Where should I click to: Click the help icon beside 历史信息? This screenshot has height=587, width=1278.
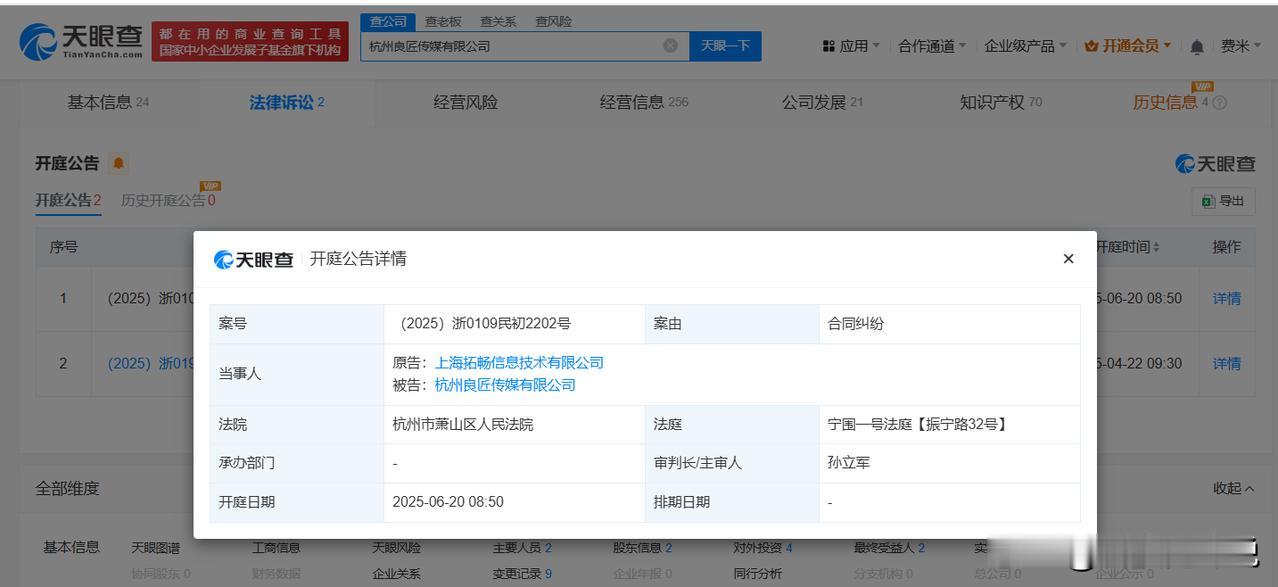tap(1219, 103)
